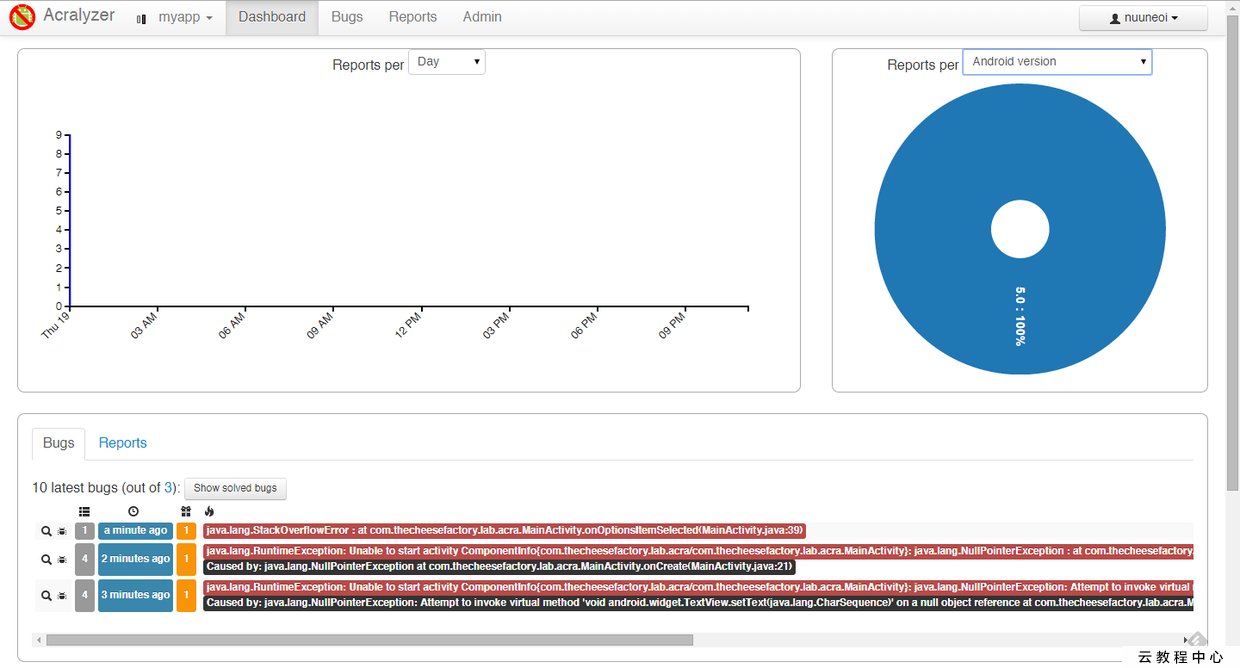This screenshot has height=668, width=1240.
Task: Click the bug icon in StackOverflowError row
Action: click(x=62, y=531)
